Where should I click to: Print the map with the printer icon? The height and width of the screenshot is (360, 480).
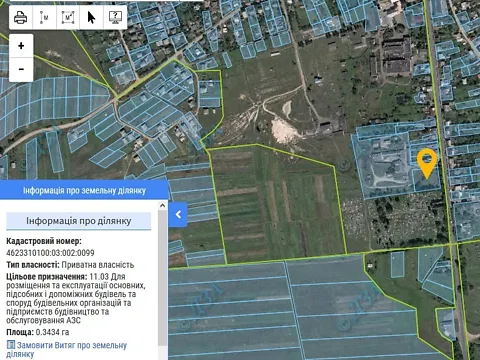[x=21, y=17]
